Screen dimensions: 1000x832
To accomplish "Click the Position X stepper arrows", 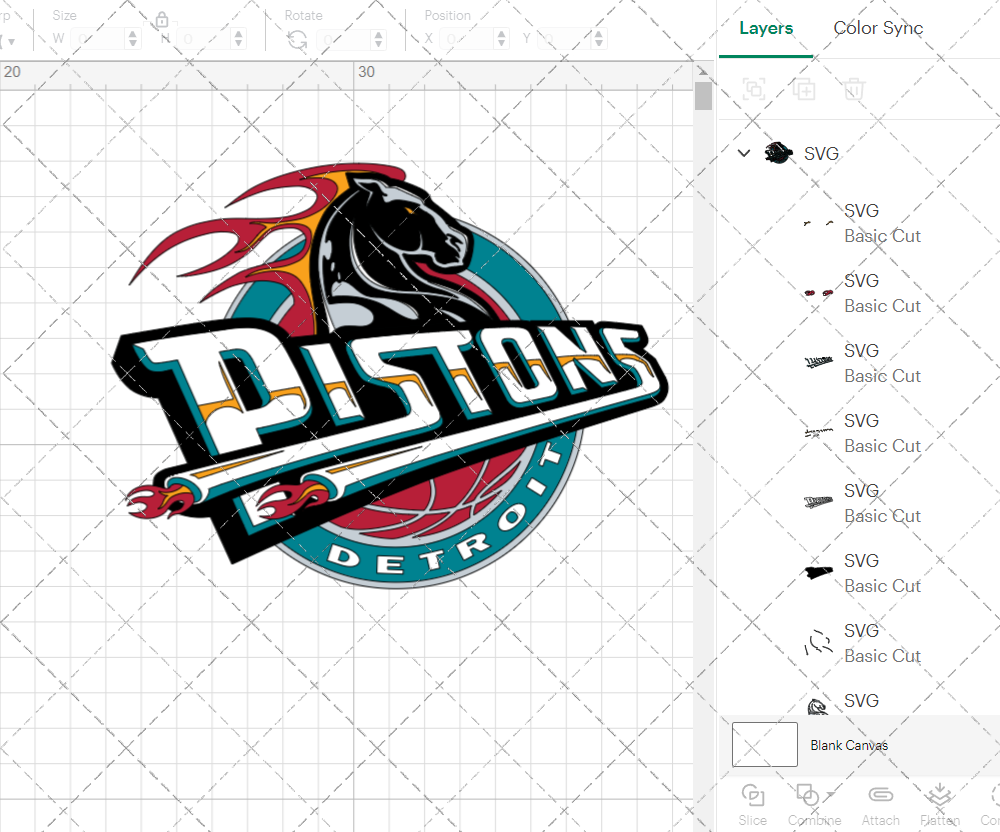I will [502, 40].
